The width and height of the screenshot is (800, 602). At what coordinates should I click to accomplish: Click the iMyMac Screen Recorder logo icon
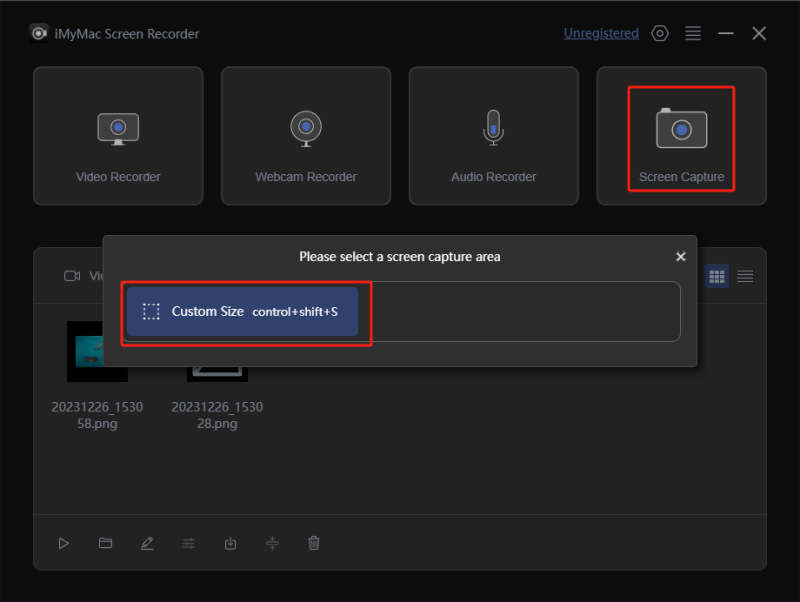tap(39, 34)
